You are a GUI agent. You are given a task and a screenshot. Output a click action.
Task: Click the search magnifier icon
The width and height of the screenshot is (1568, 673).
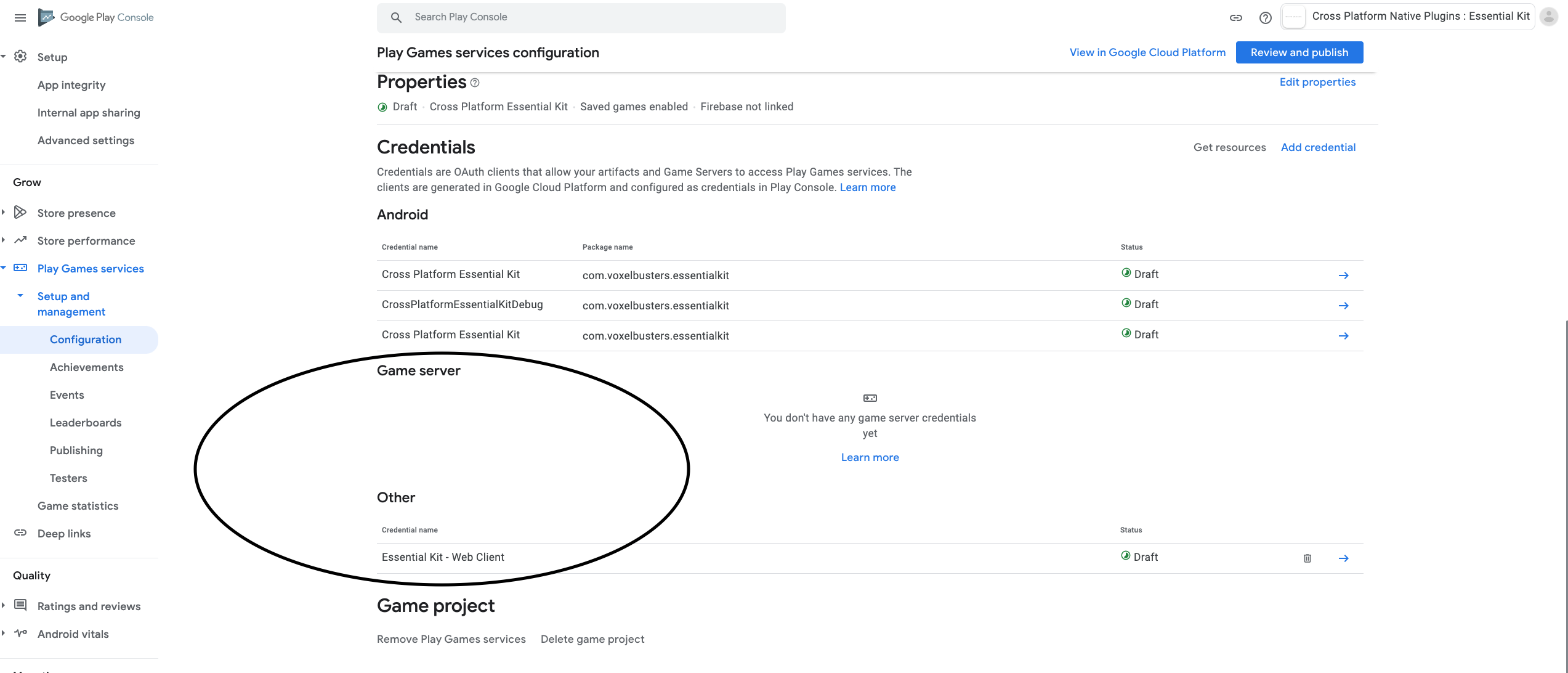coord(396,17)
